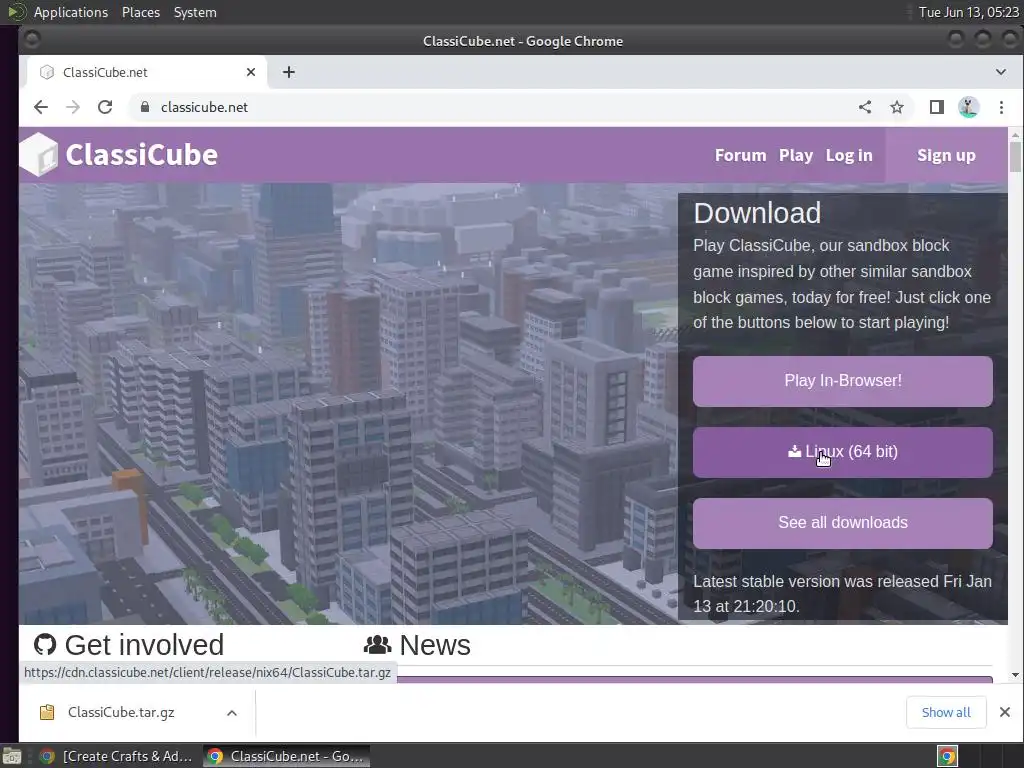Screen dimensions: 1024x768
Task: Click the Play In-Browser! button
Action: tap(842, 381)
